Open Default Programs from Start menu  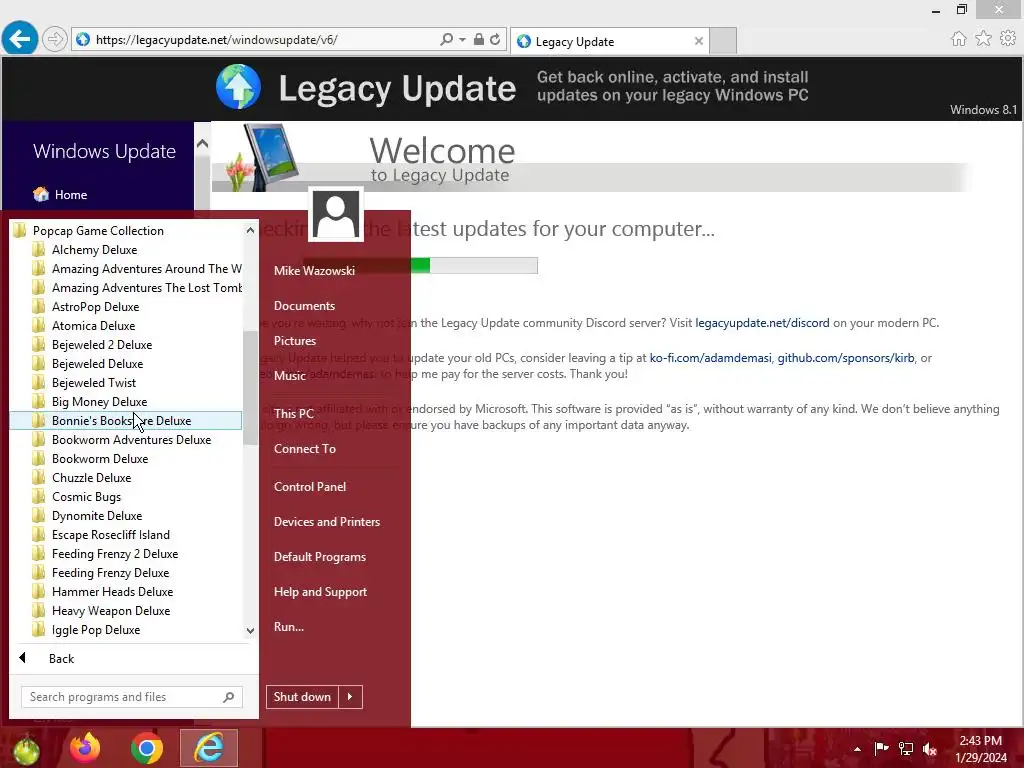(x=319, y=557)
